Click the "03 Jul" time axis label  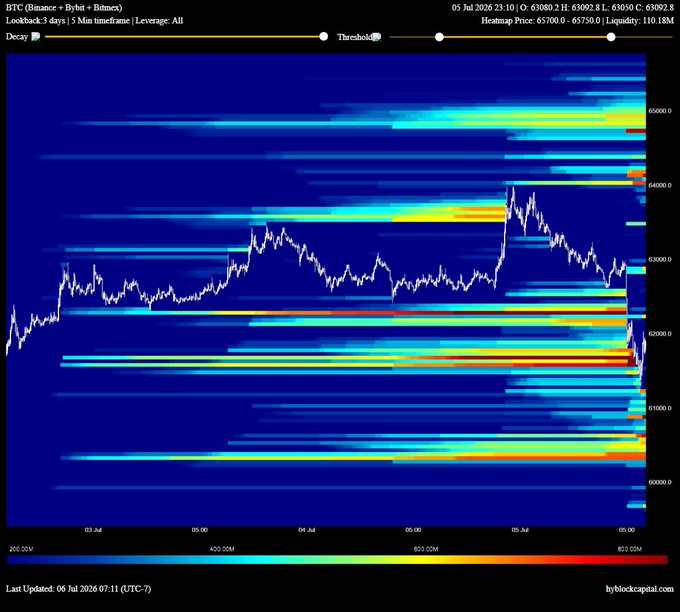(93, 530)
